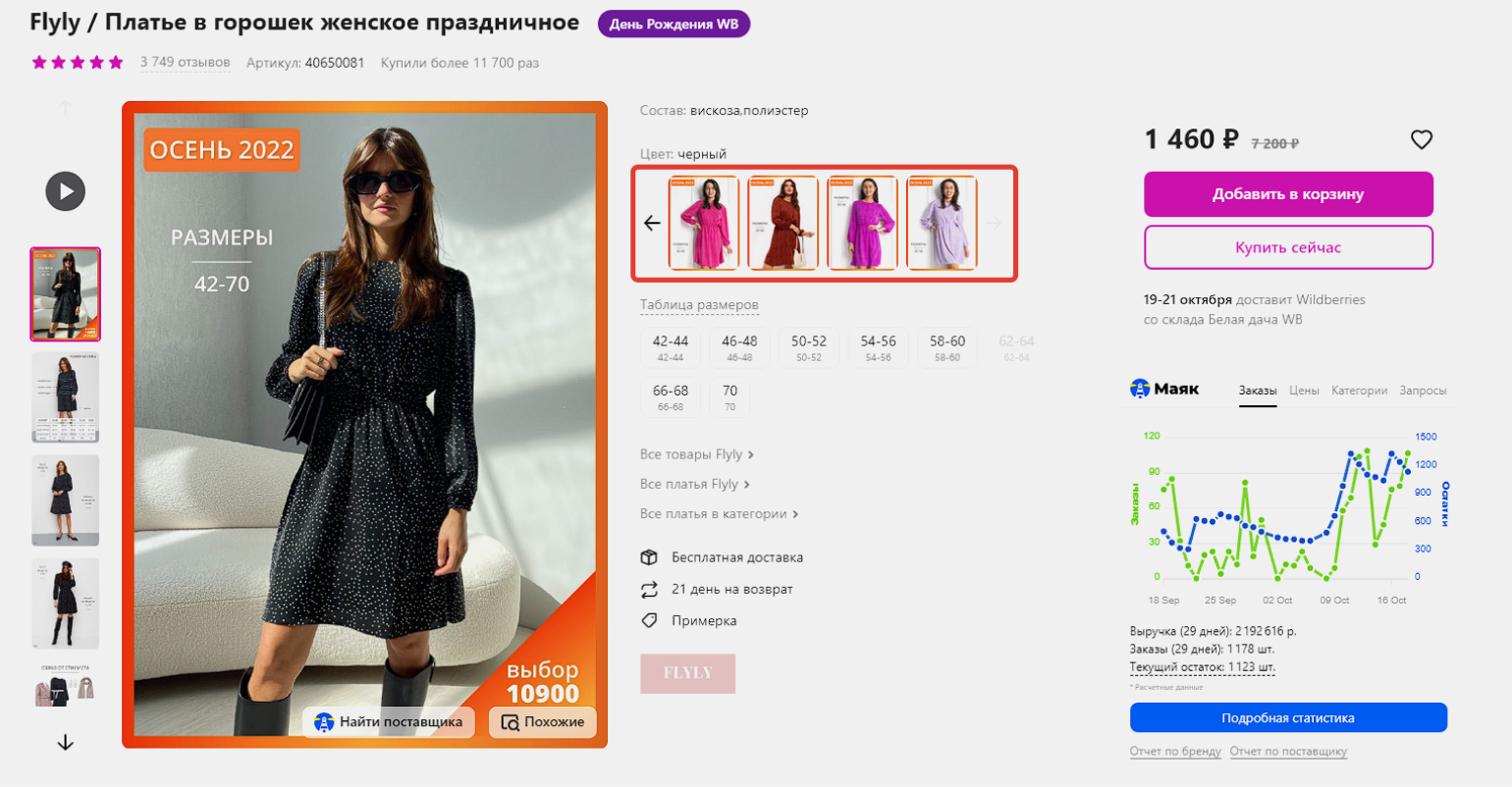Play the product video
Screen dimensions: 1512x787
pos(66,190)
